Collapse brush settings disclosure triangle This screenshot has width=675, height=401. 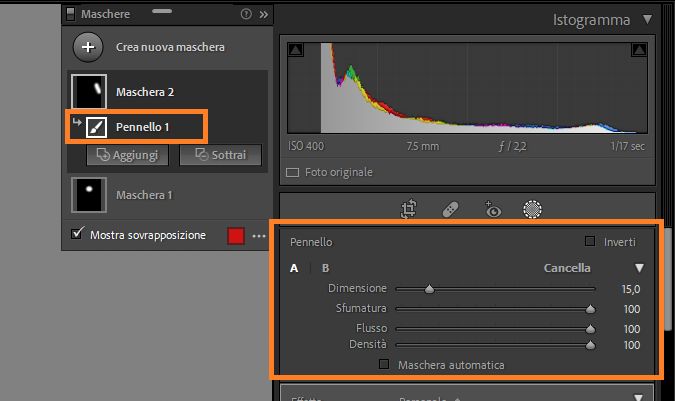click(639, 268)
